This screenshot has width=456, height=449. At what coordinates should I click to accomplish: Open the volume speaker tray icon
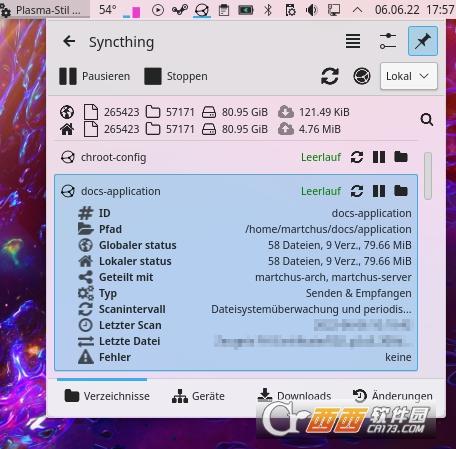[312, 10]
